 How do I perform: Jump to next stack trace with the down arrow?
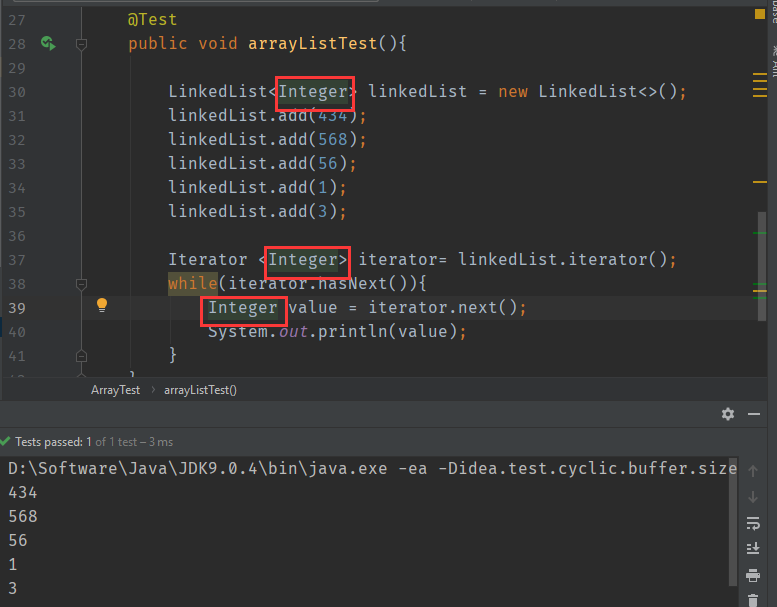[753, 497]
